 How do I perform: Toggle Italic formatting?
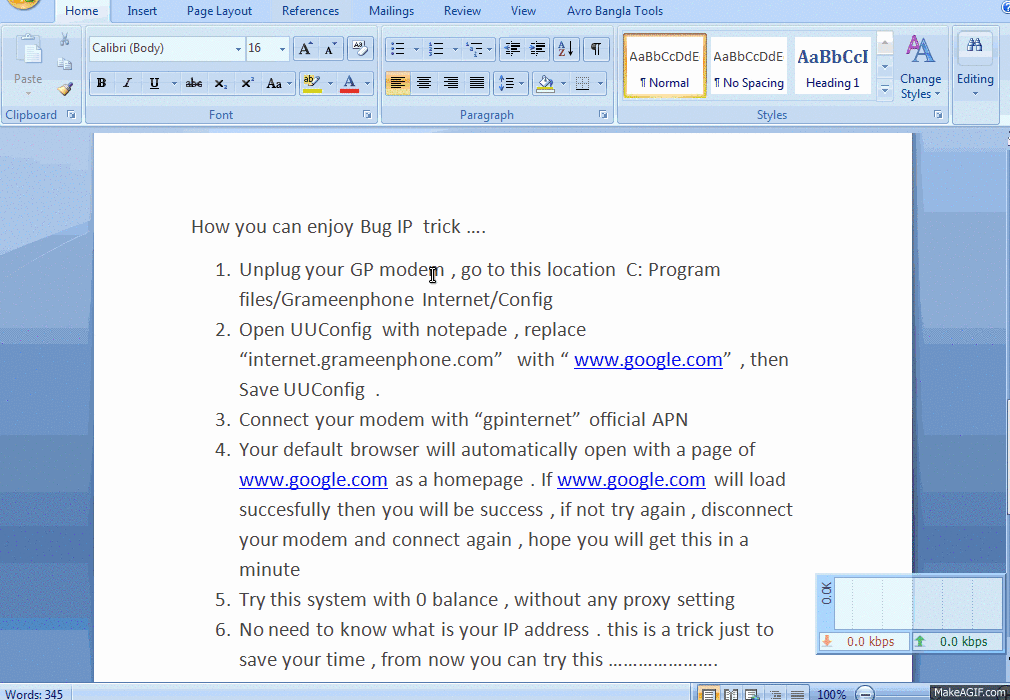[x=128, y=83]
